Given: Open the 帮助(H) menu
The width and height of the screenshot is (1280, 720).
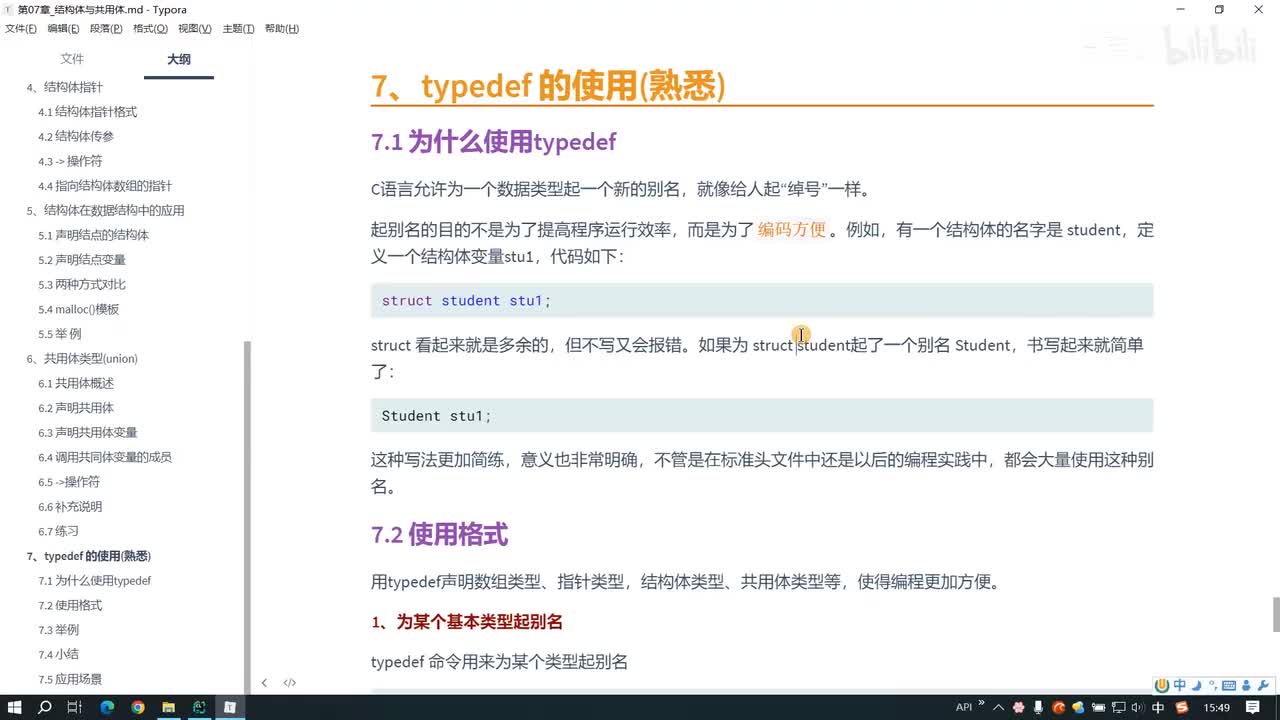Looking at the screenshot, I should point(282,29).
